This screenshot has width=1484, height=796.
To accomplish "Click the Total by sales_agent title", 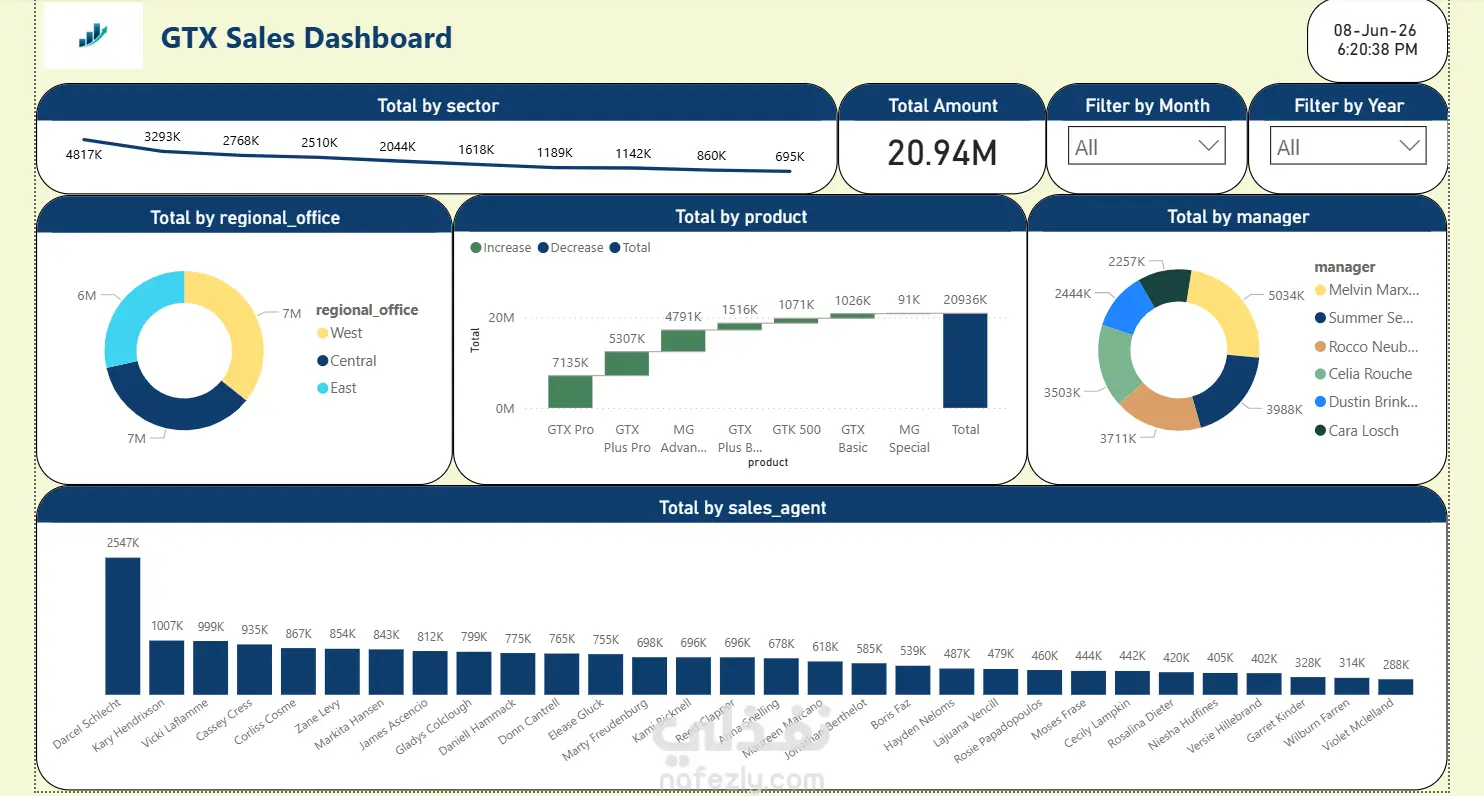I will coord(743,508).
